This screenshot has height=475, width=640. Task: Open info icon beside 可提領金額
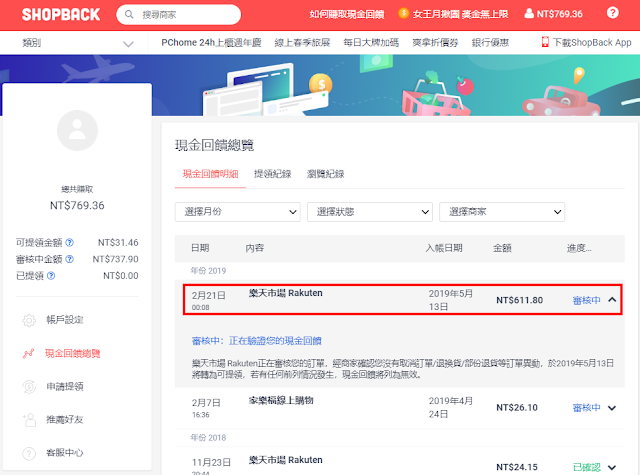coord(70,242)
